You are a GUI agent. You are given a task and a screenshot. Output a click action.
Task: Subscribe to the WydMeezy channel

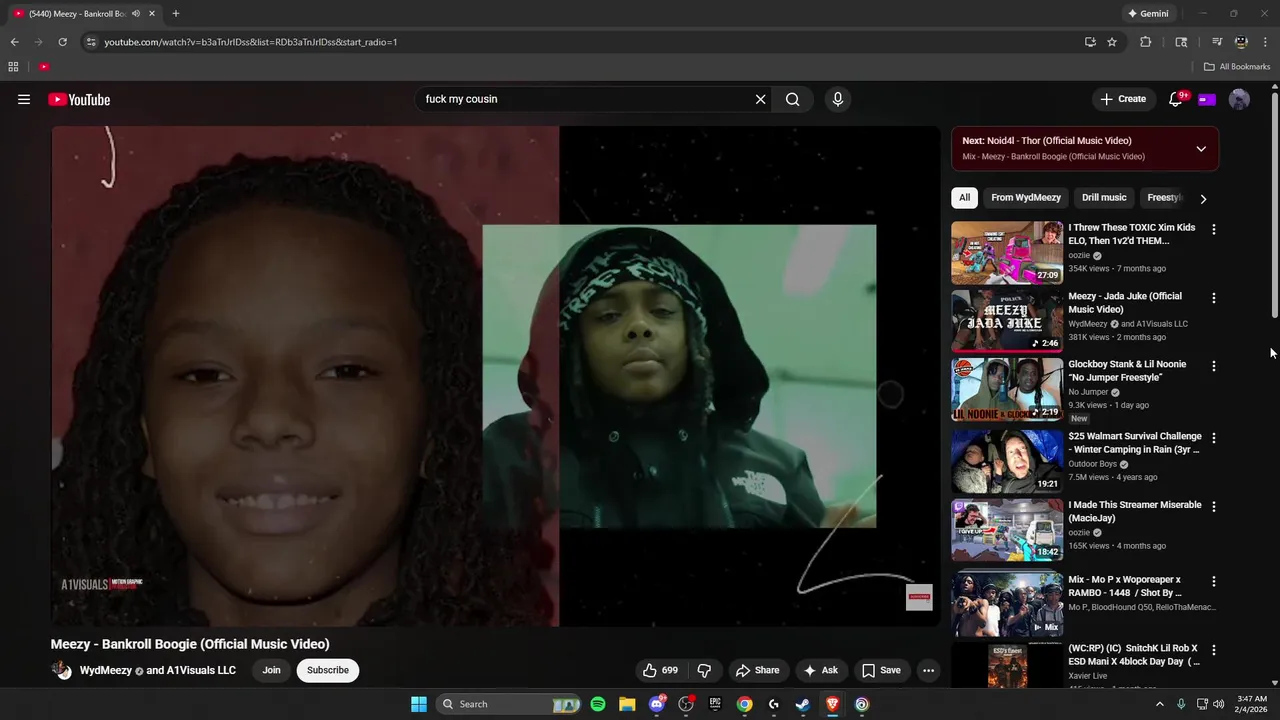point(328,670)
